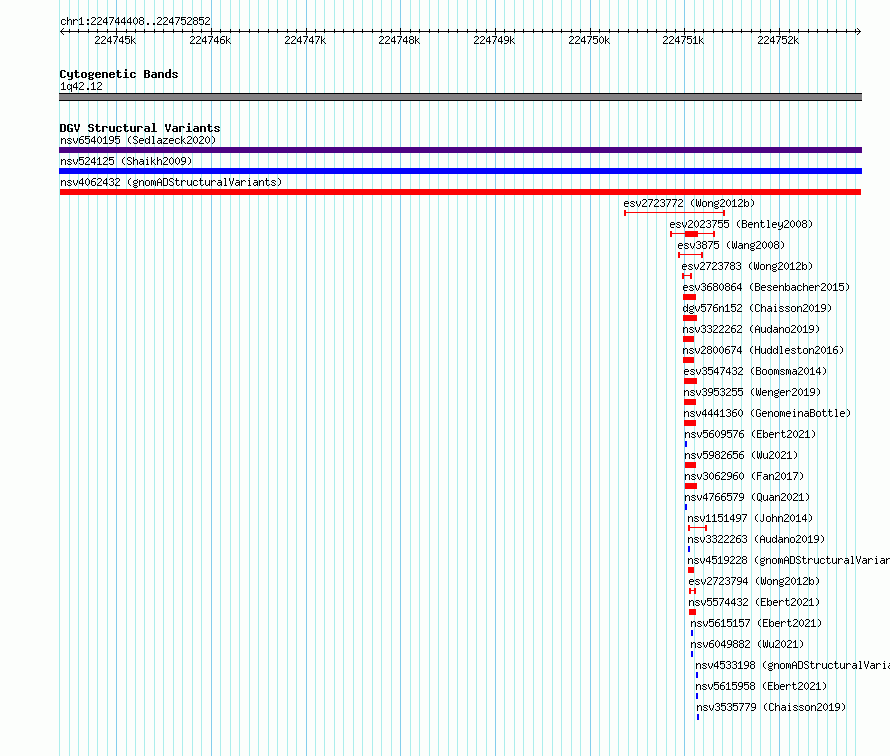The image size is (890, 756).
Task: Select nsv3535779 (Chaisson2019) label
Action: pyautogui.click(x=771, y=707)
